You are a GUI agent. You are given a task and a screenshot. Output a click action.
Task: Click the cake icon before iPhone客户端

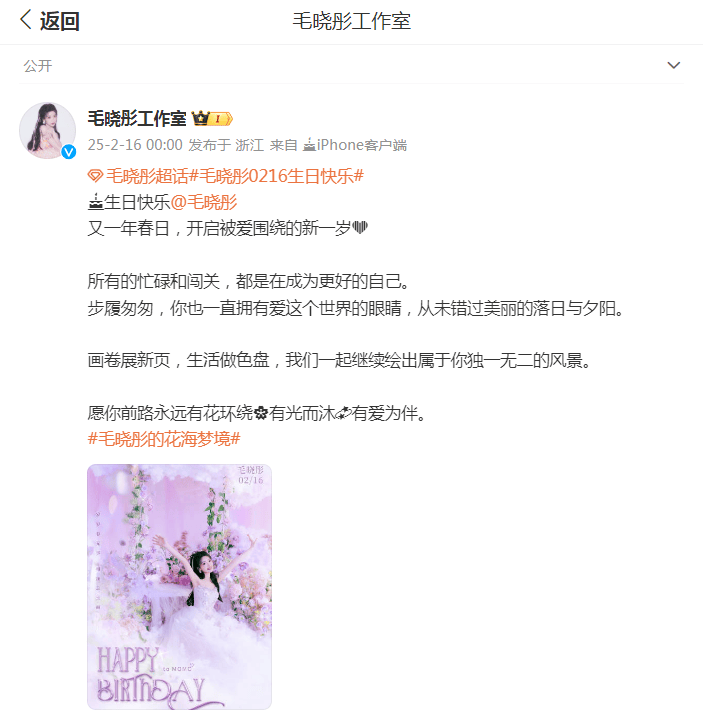pyautogui.click(x=310, y=145)
